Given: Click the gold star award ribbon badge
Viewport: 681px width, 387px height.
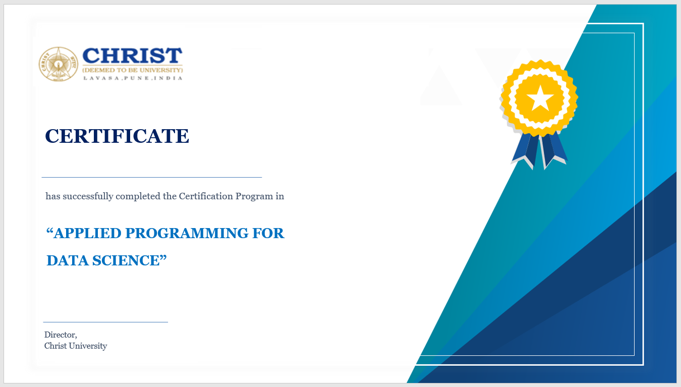Looking at the screenshot, I should pyautogui.click(x=539, y=114).
